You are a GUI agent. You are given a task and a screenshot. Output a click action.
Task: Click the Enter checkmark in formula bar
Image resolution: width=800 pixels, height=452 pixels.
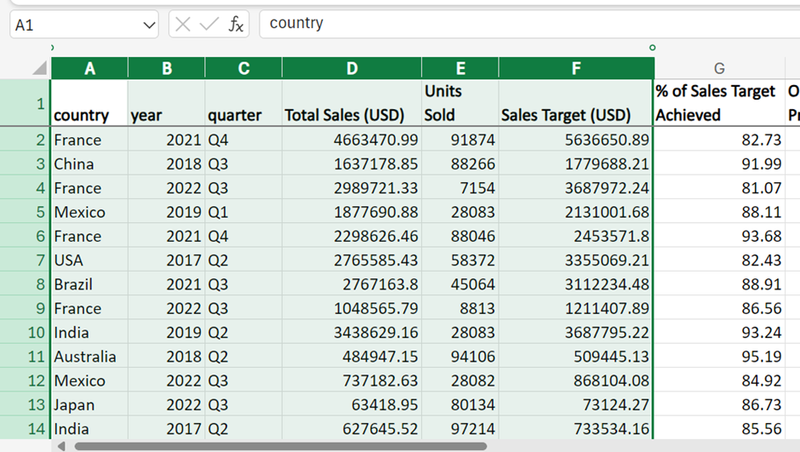click(x=209, y=24)
